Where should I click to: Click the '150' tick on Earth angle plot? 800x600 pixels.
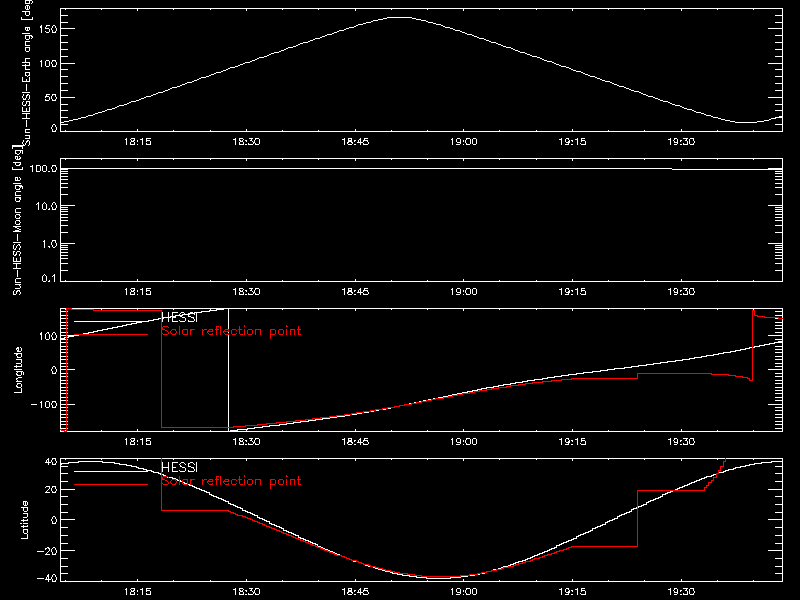[x=48, y=29]
